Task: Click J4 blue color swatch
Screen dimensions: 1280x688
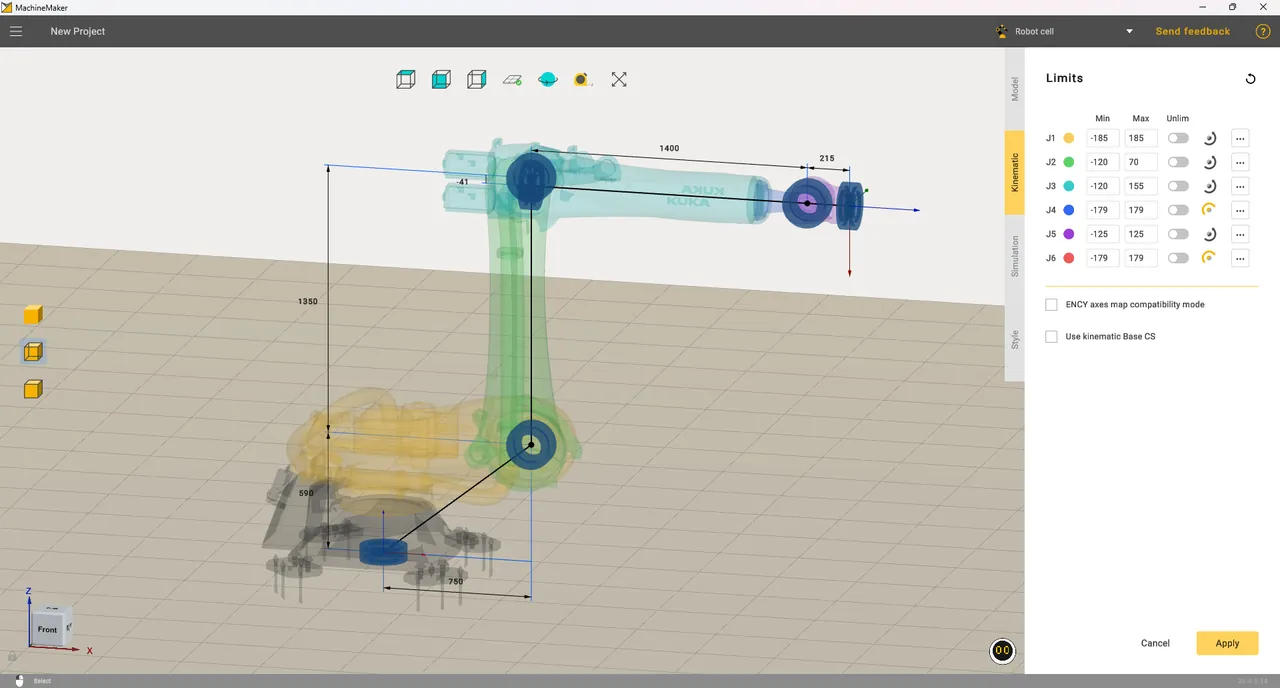Action: coord(1068,210)
